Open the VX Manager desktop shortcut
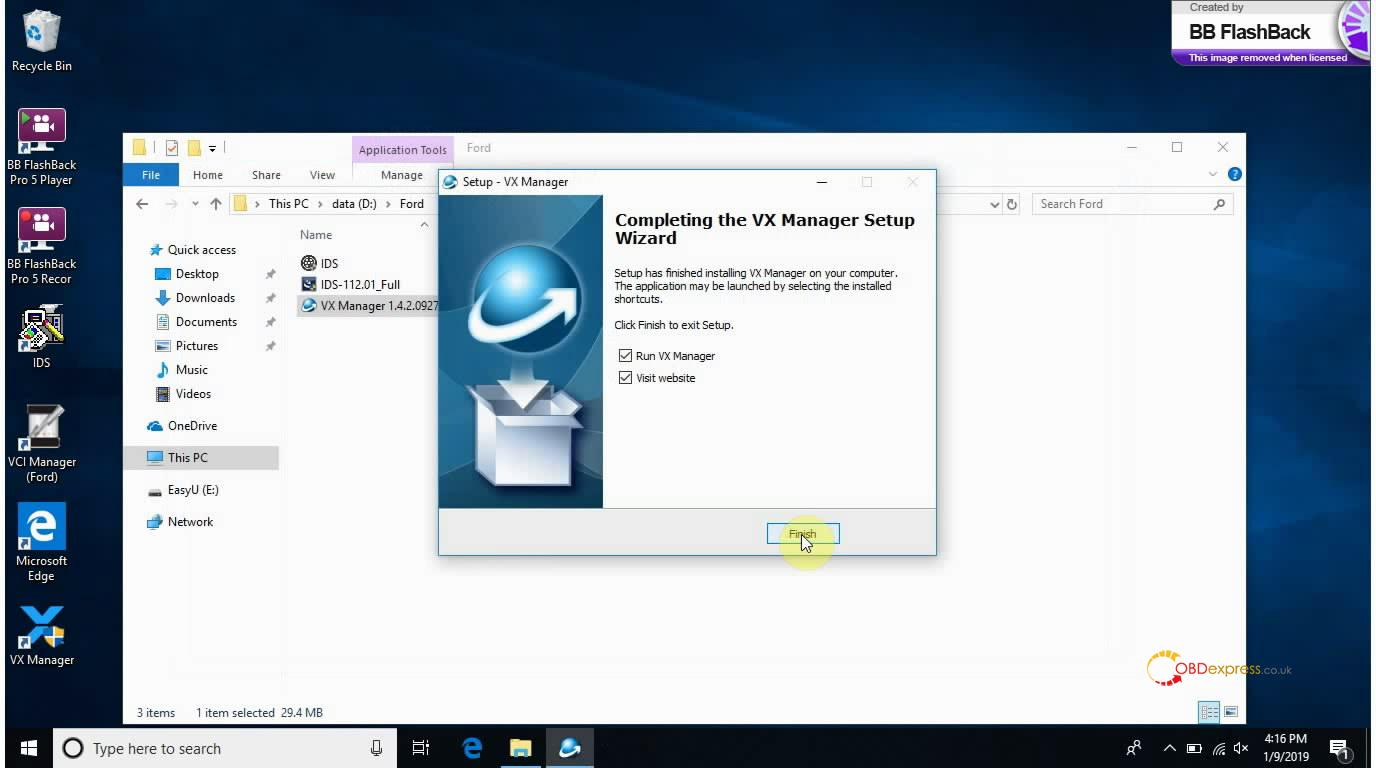This screenshot has height=768, width=1376. (42, 630)
